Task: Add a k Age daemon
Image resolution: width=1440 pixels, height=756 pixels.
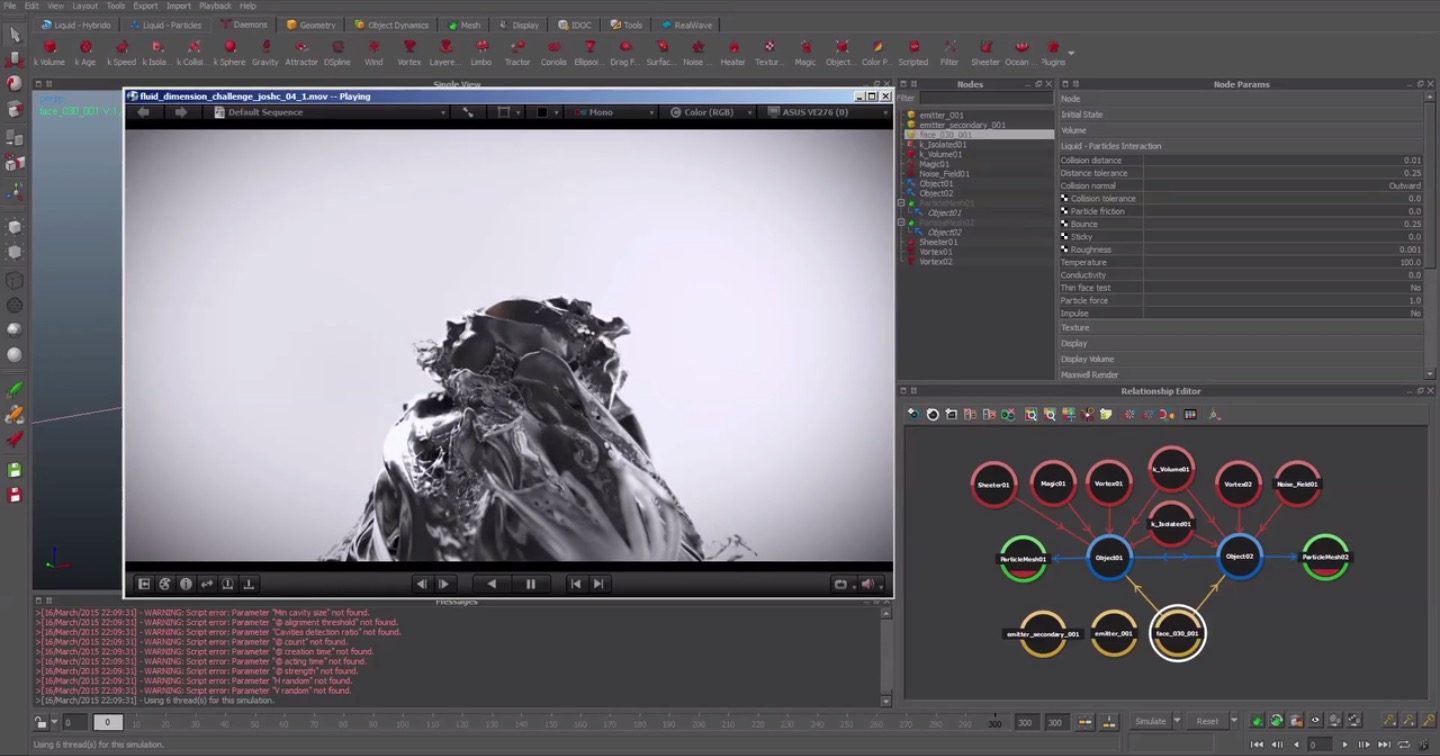Action: (85, 53)
